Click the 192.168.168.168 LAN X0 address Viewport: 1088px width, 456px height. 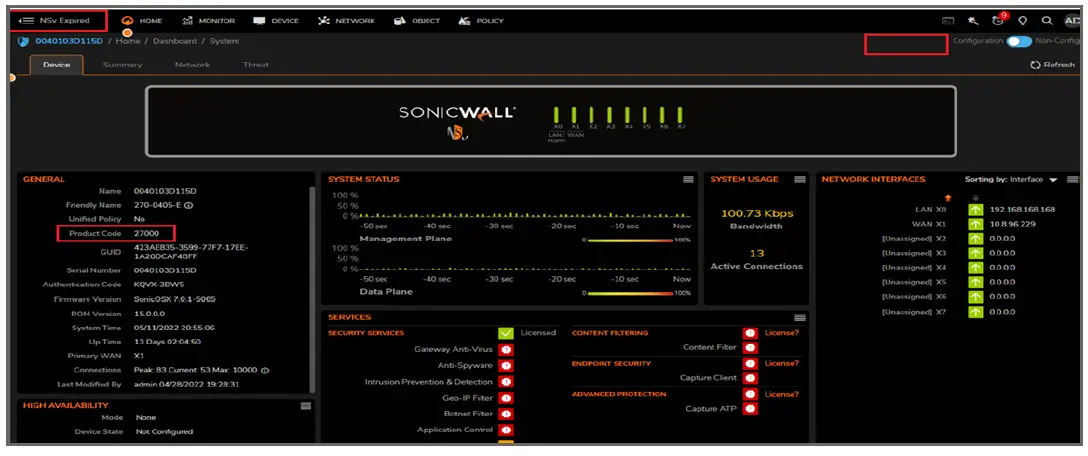(1022, 210)
